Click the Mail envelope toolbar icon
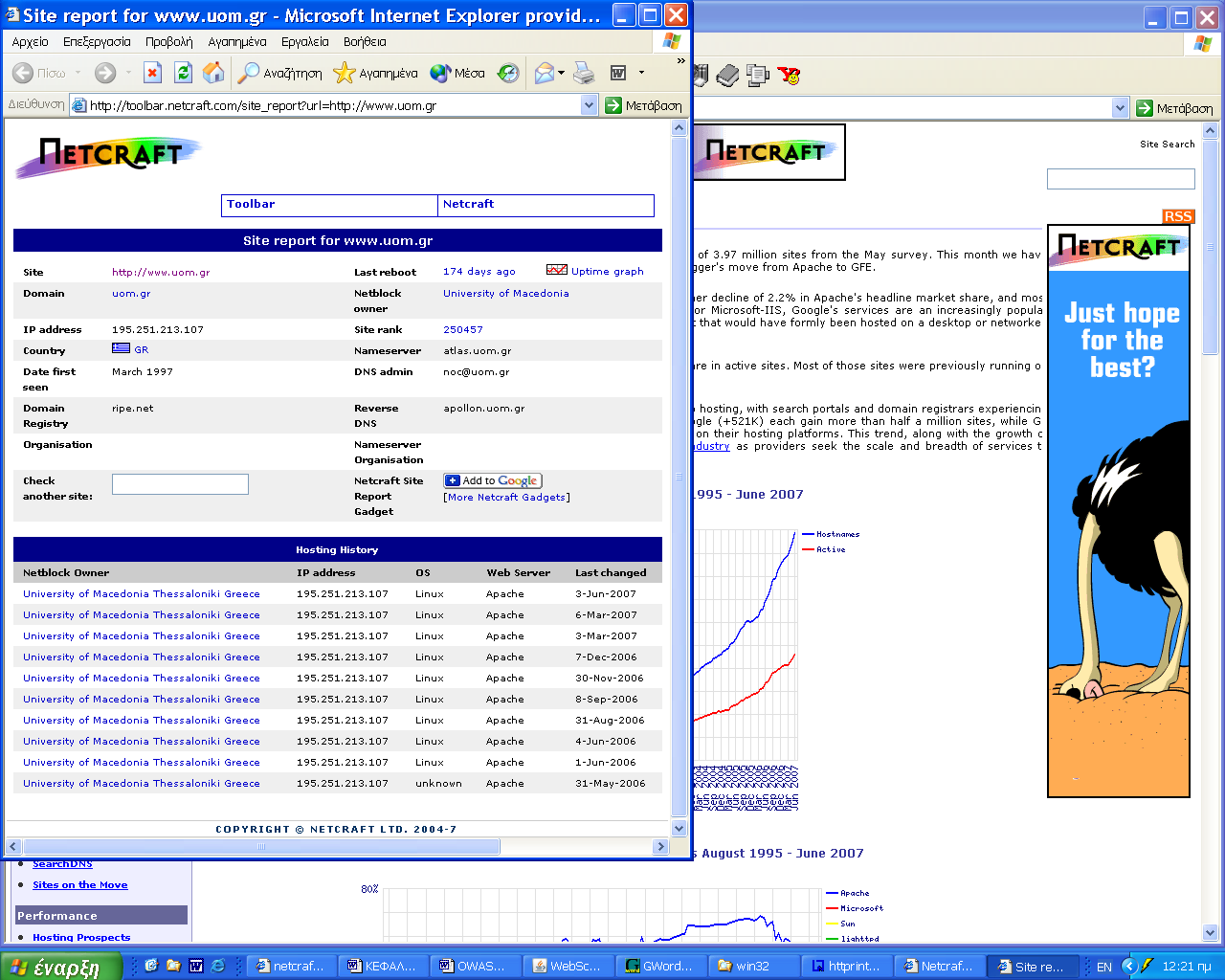The width and height of the screenshot is (1225, 980). [545, 73]
